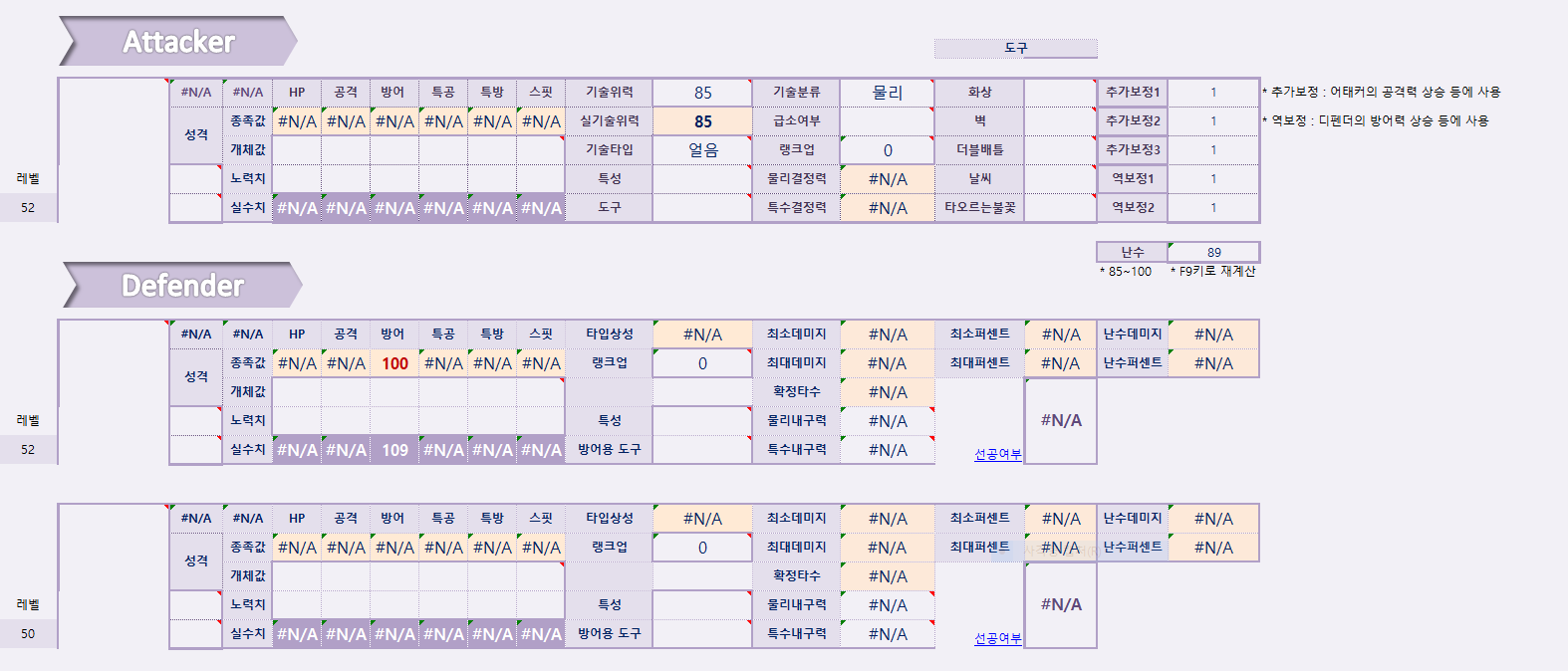Click the defender 방어 종족값 cell showing 100
1568x671 pixels.
tap(394, 363)
